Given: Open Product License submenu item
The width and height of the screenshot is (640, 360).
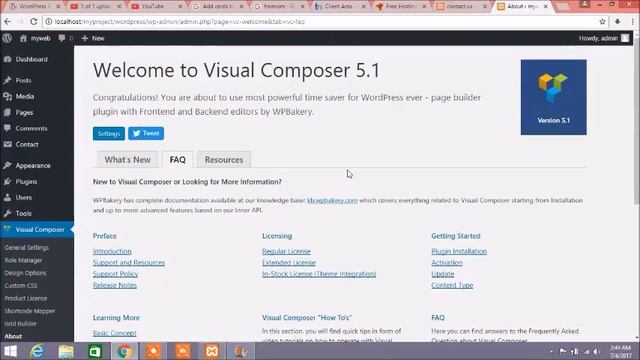Looking at the screenshot, I should click(x=26, y=298).
